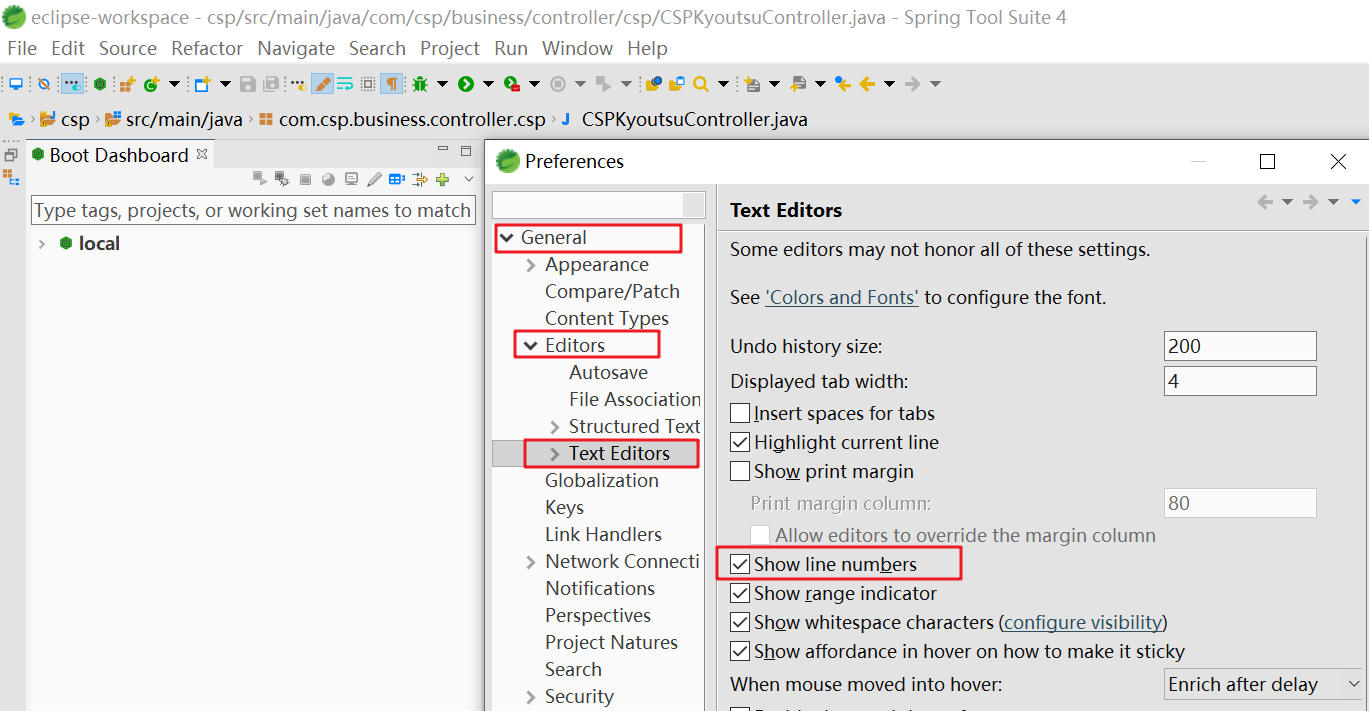The height and width of the screenshot is (711, 1369).
Task: Toggle Word Wrap toolbar icon
Action: [345, 84]
